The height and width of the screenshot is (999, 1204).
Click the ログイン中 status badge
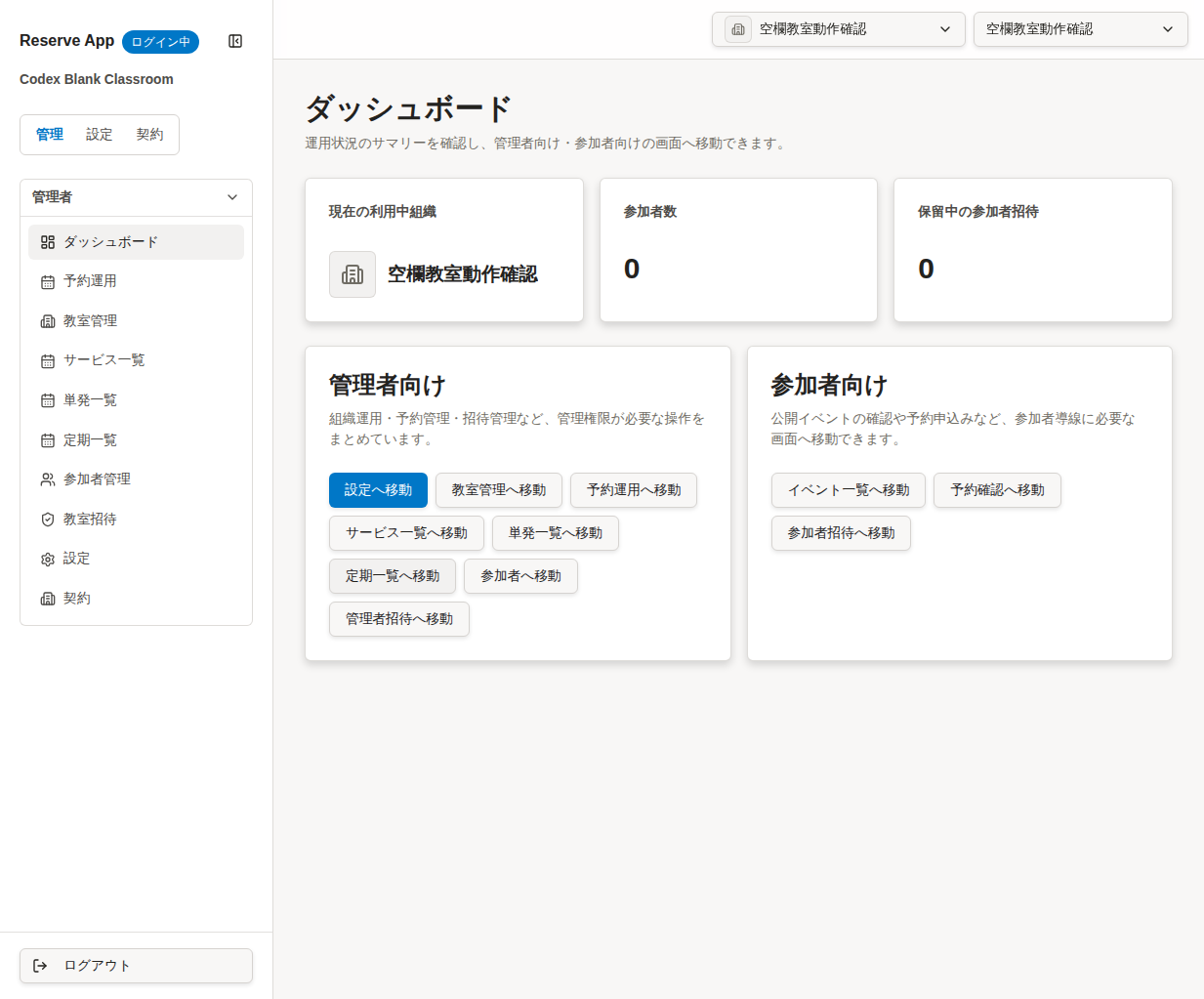[160, 41]
